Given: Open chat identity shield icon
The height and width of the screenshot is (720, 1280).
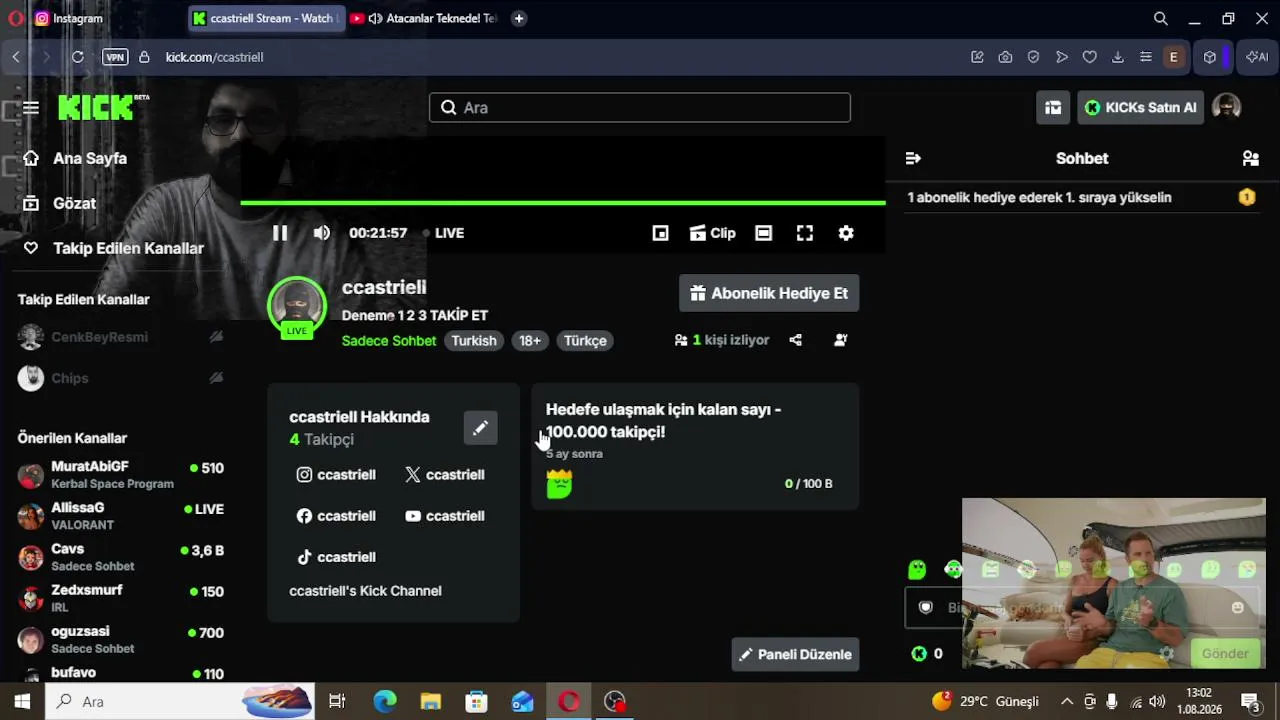Looking at the screenshot, I should tap(926, 607).
